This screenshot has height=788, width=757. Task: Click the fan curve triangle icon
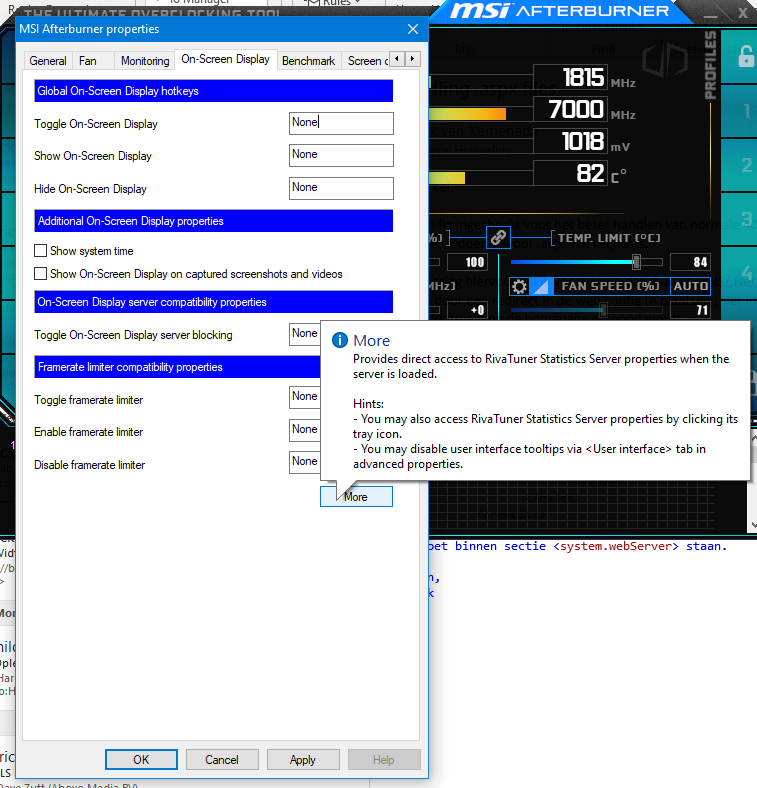coord(541,286)
